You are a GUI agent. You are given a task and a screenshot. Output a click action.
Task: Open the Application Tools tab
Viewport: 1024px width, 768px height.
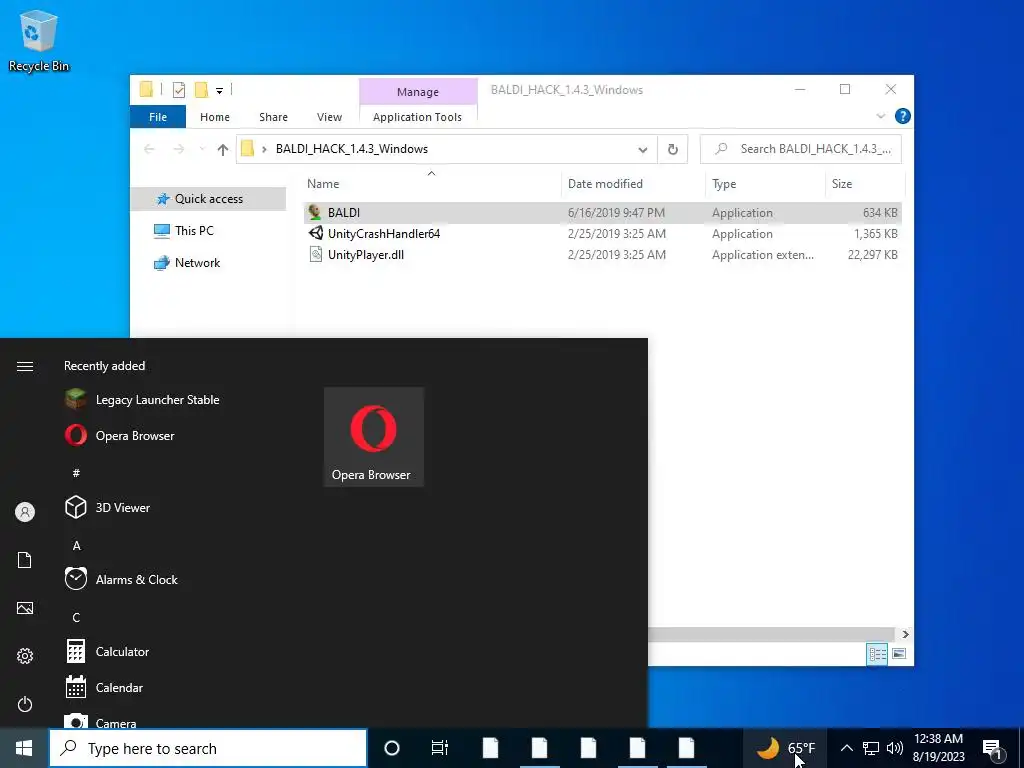pyautogui.click(x=417, y=117)
